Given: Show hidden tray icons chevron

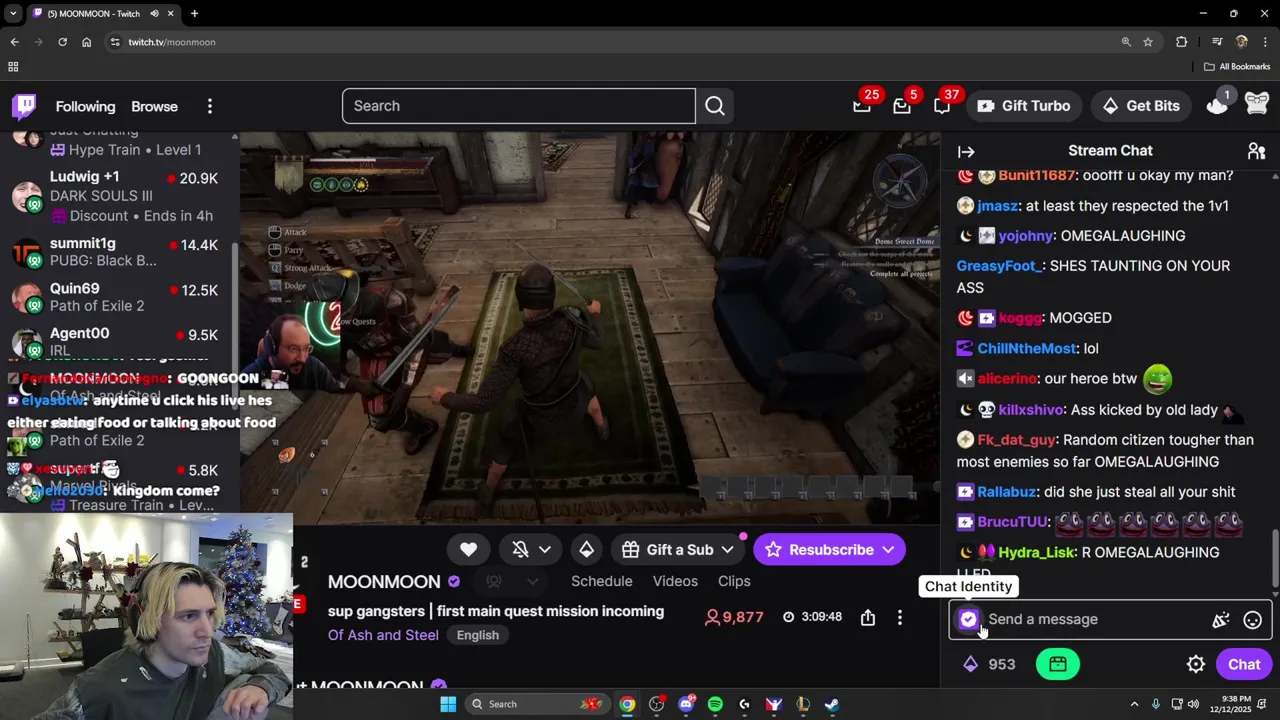Looking at the screenshot, I should [x=1136, y=704].
